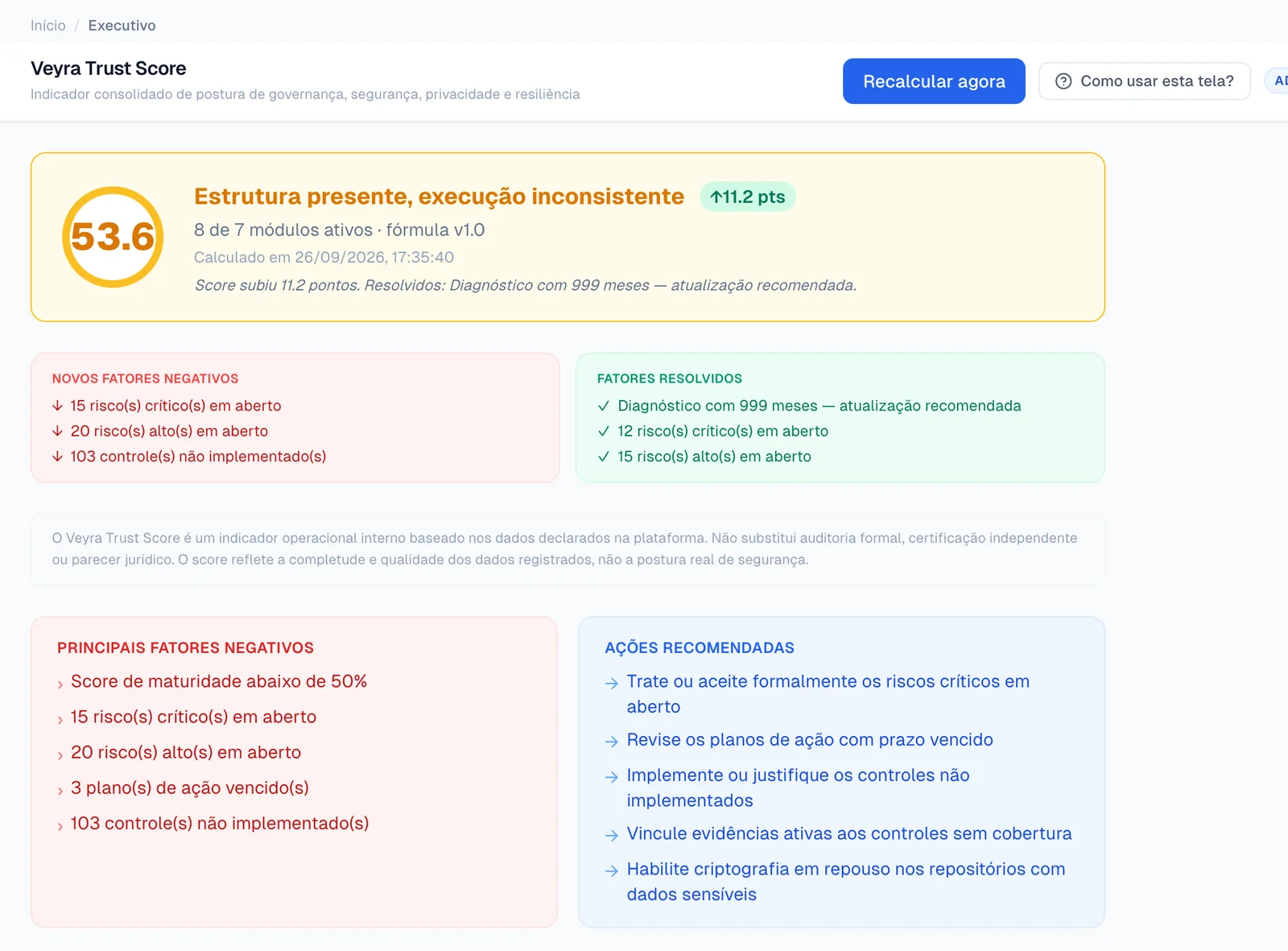The width and height of the screenshot is (1288, 951).
Task: Click 'Habilite criptografia em repouso' recommendation text
Action: coord(846,882)
